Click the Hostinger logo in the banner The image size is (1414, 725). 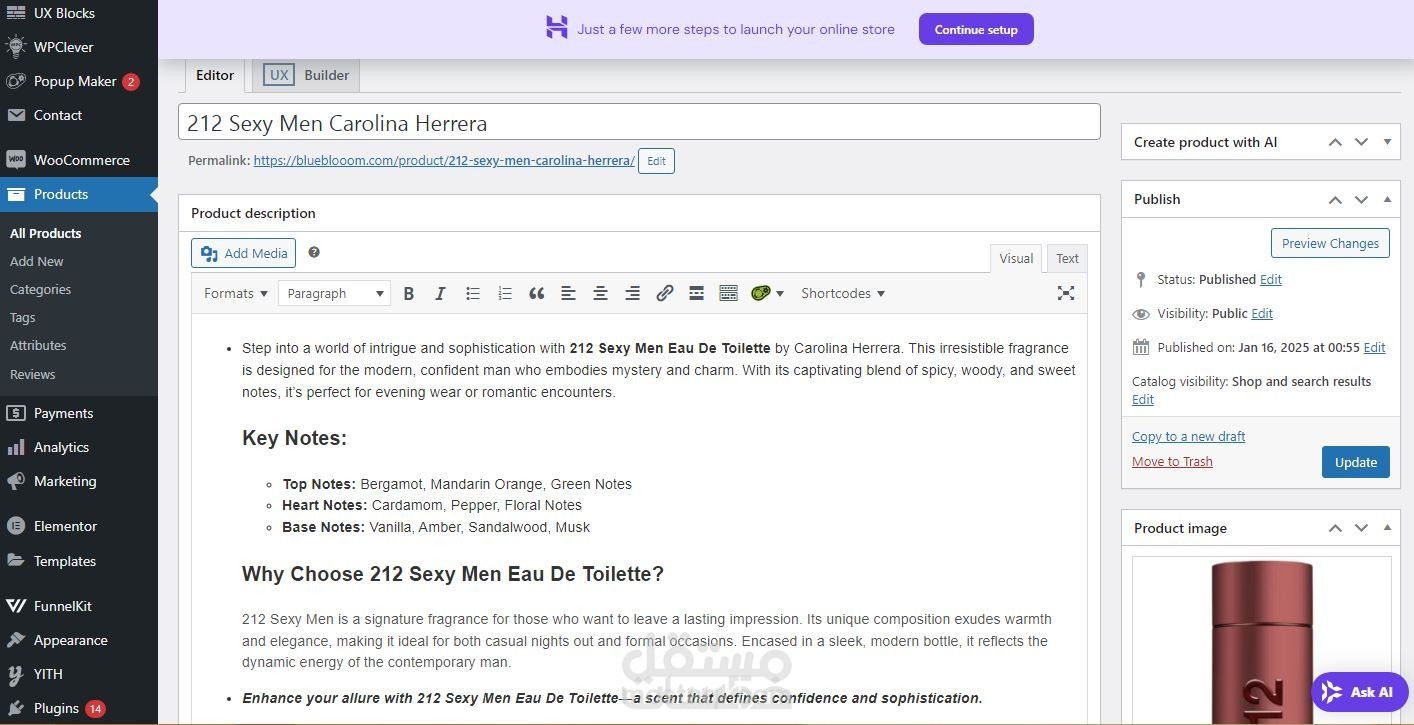pyautogui.click(x=556, y=28)
